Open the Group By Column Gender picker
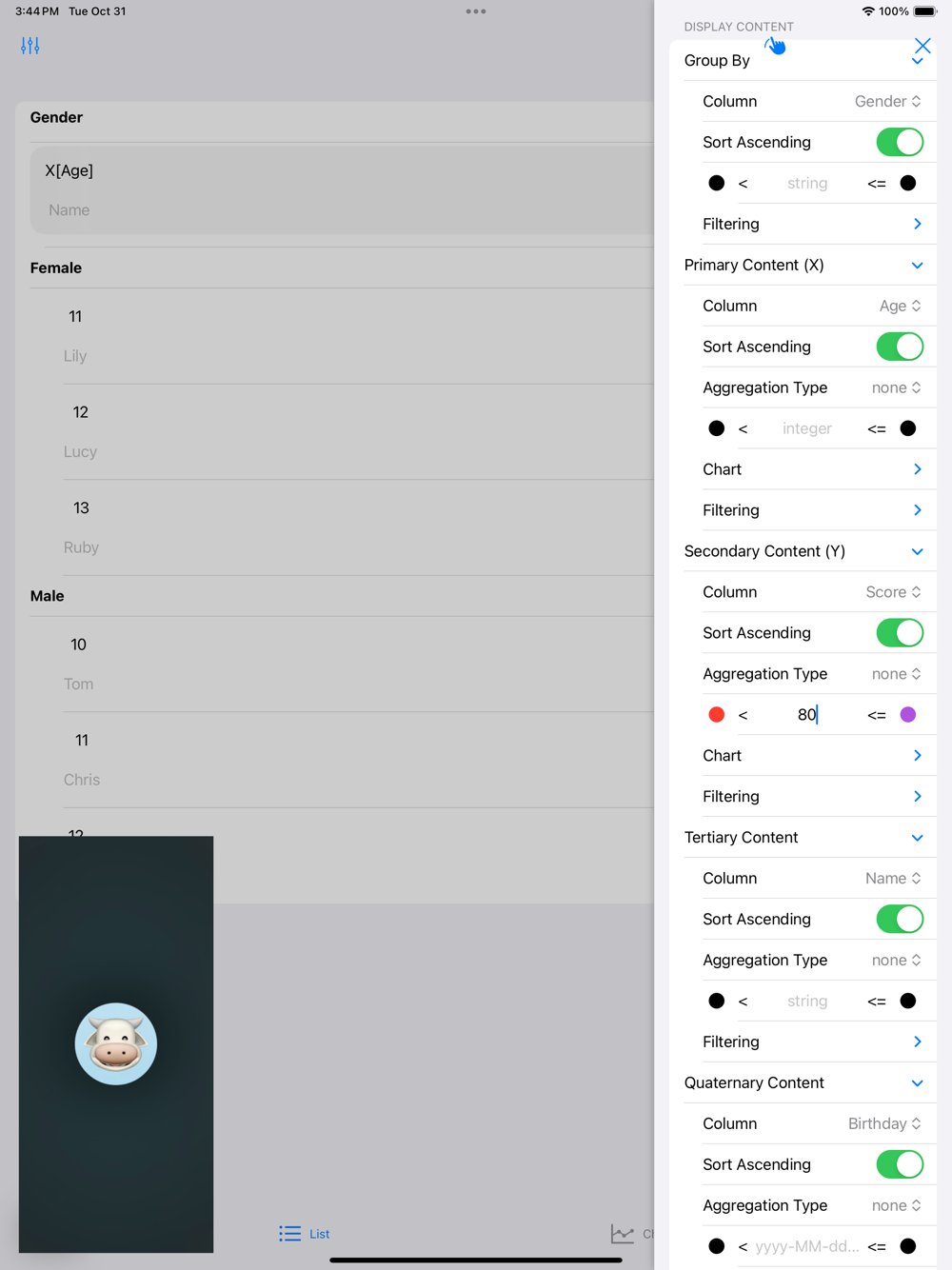The width and height of the screenshot is (952, 1270). [x=887, y=101]
